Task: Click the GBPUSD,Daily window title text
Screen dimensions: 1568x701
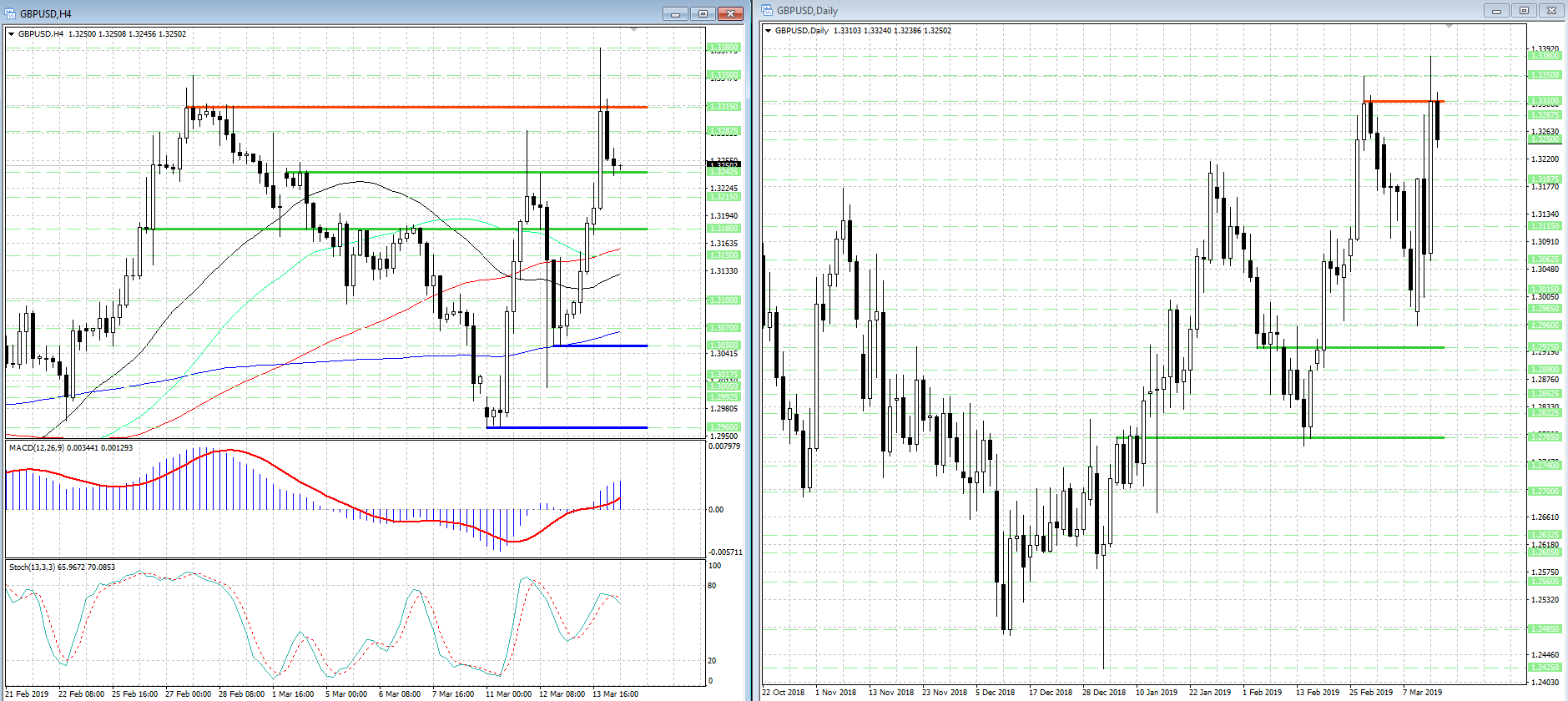Action: click(807, 11)
